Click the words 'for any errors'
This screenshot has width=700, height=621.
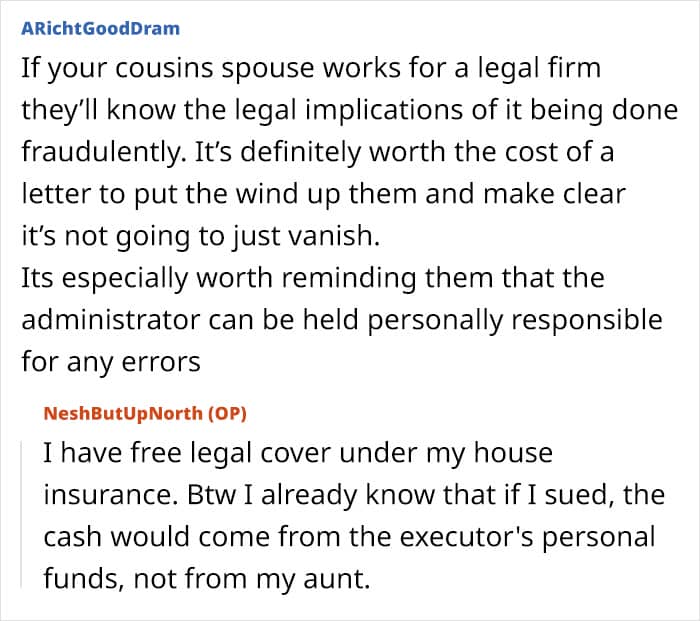tap(111, 362)
